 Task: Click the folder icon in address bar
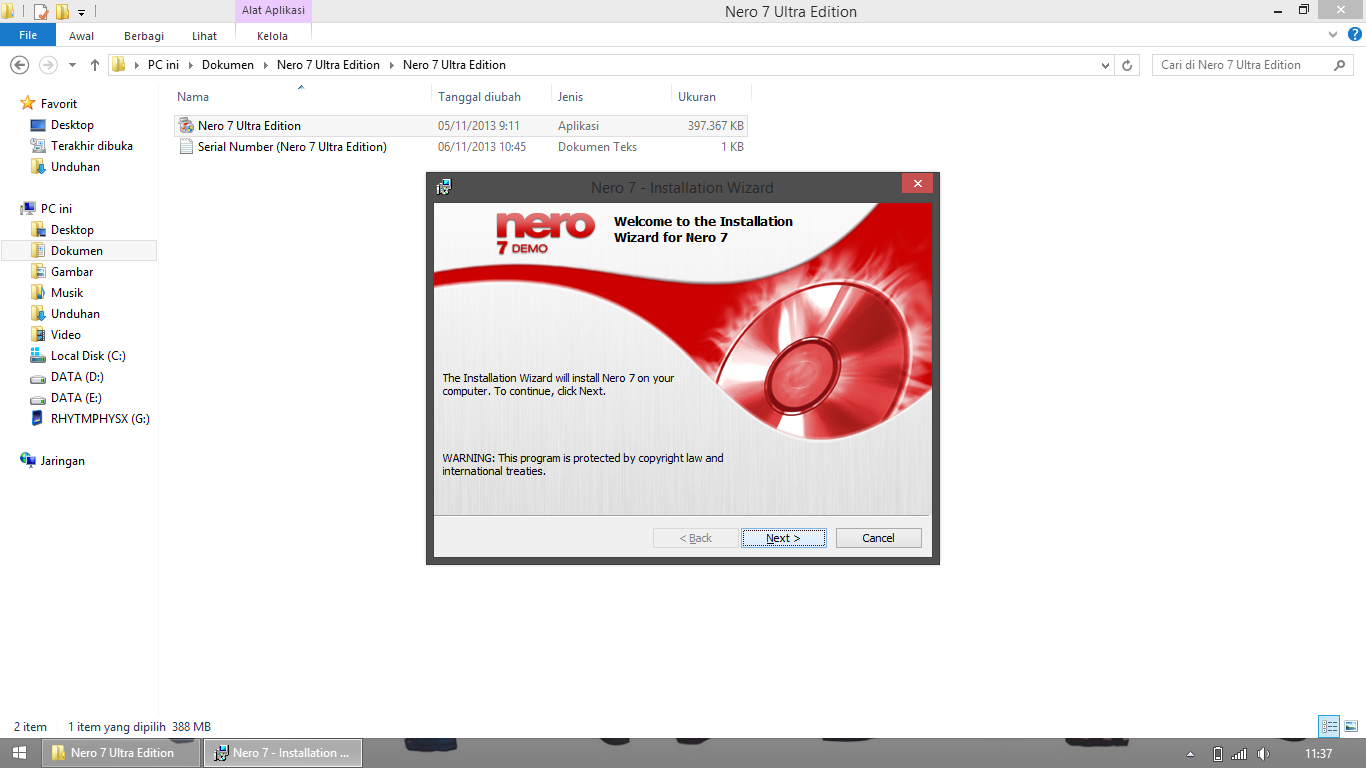pos(119,65)
